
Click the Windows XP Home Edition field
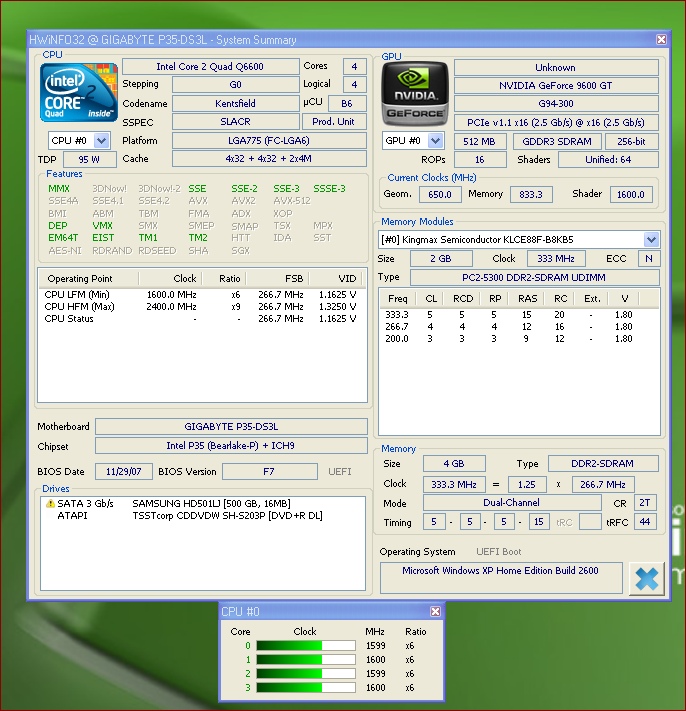point(501,578)
